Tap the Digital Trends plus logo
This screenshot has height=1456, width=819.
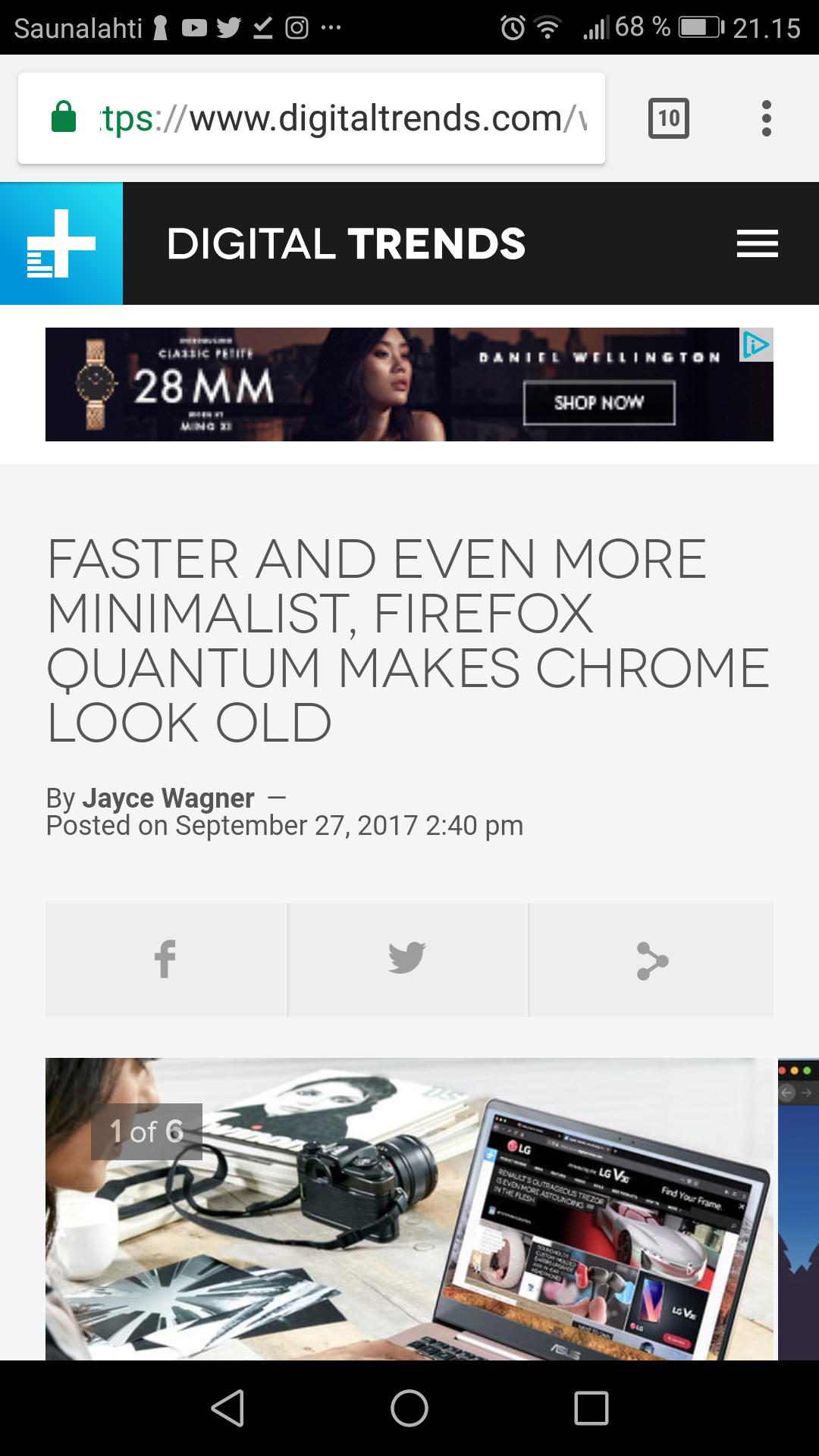point(61,243)
